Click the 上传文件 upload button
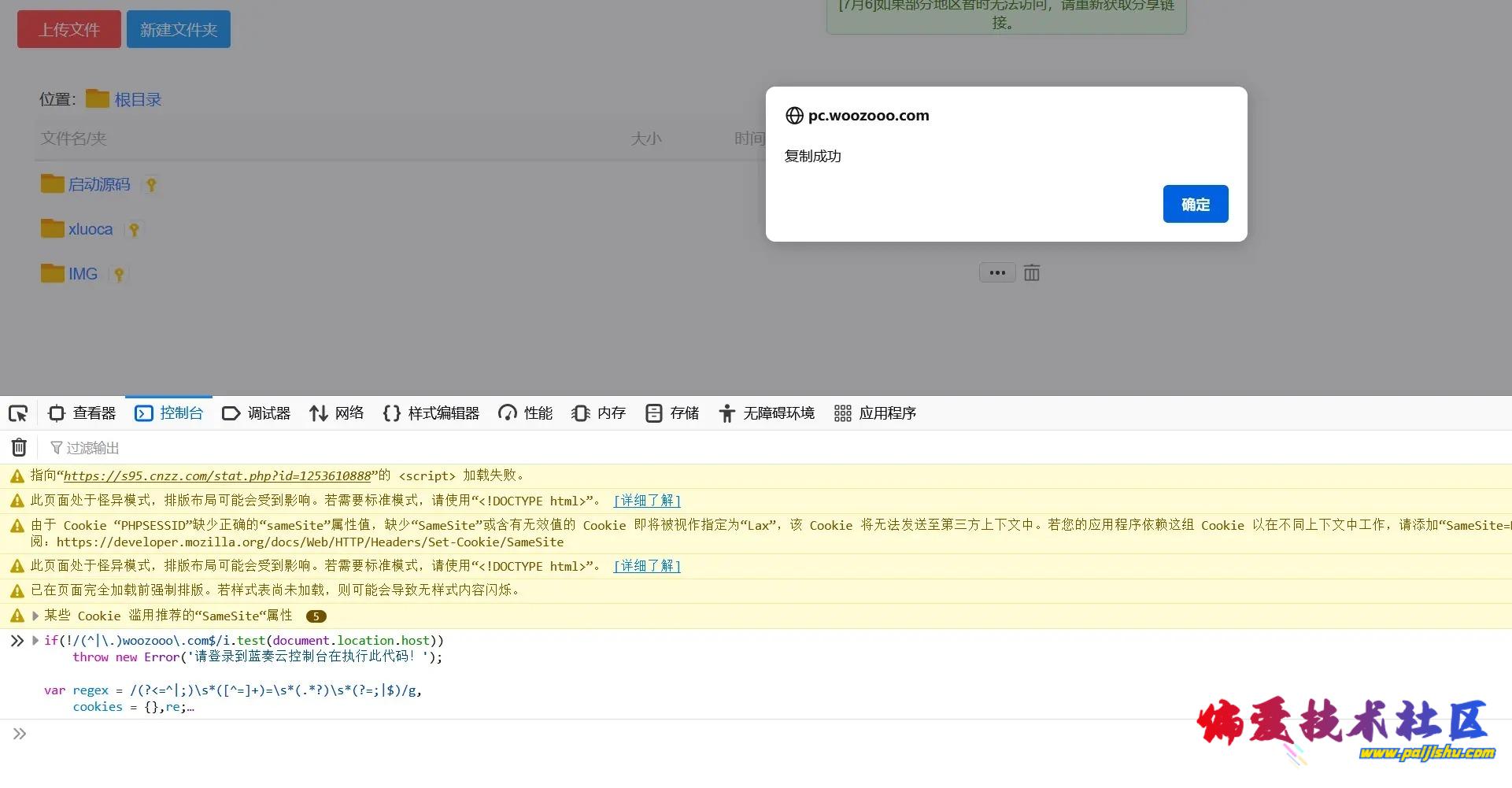Screen dimensions: 1512x788 tap(69, 29)
